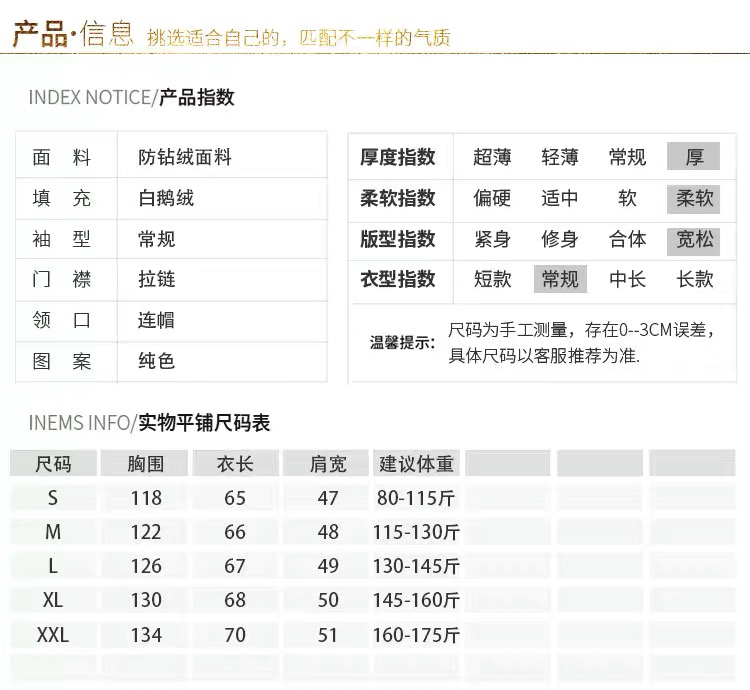Image resolution: width=750 pixels, height=690 pixels.
Task: Click the 建议体重 column header
Action: click(x=416, y=464)
